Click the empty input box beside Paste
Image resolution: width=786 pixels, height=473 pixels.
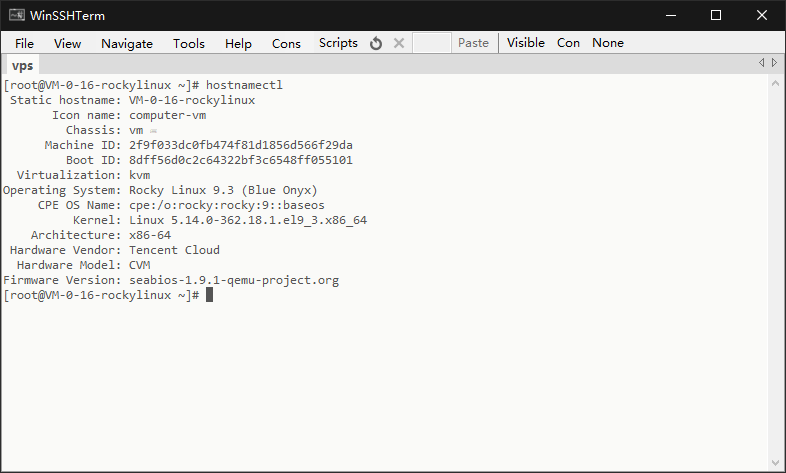432,43
